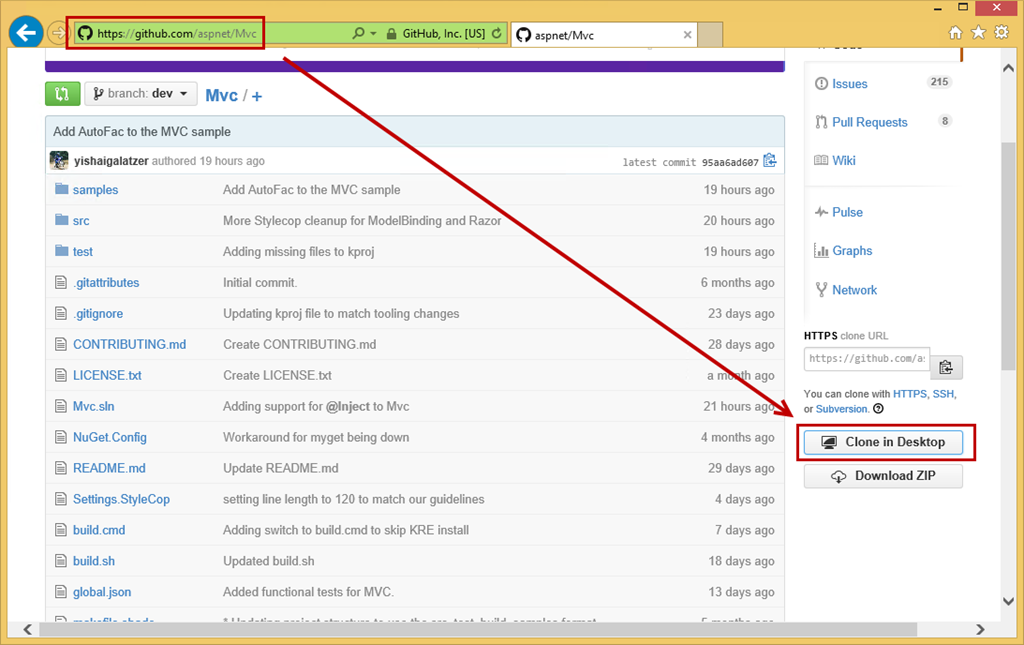Copy clone URL to clipboard
Image resolution: width=1024 pixels, height=645 pixels.
coord(946,368)
